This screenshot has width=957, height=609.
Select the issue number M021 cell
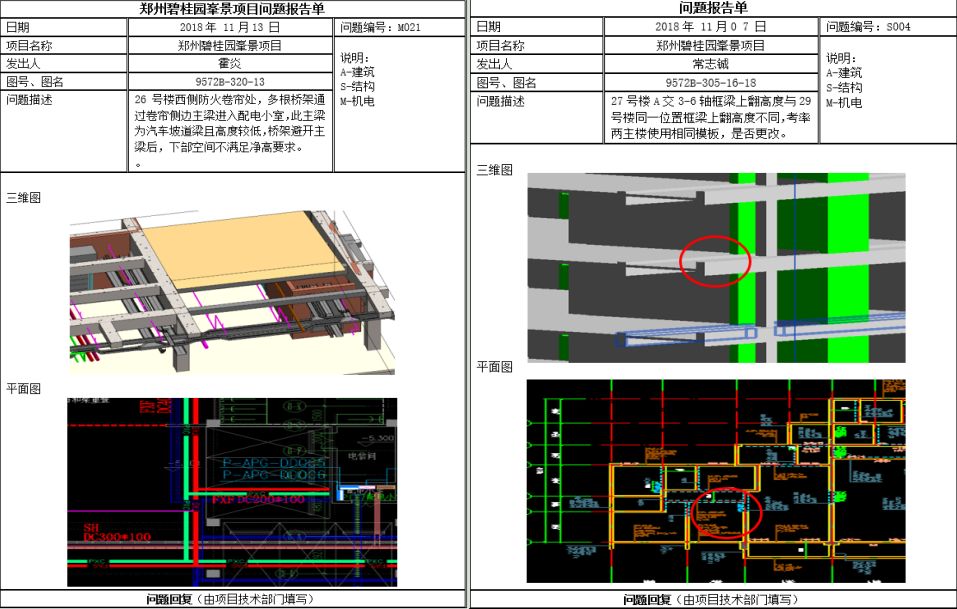399,28
